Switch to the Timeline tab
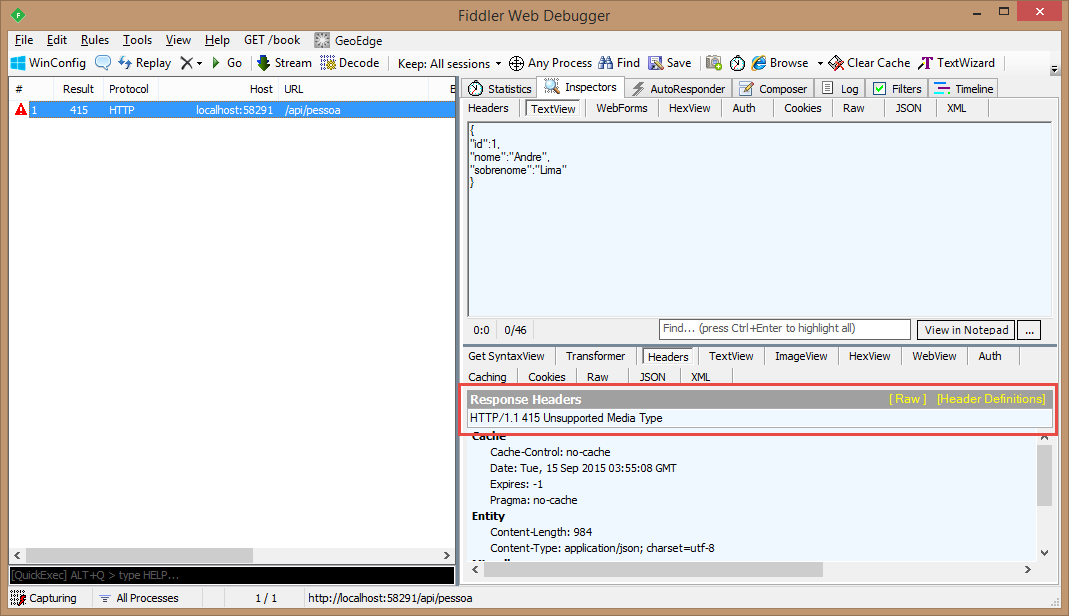 (964, 89)
